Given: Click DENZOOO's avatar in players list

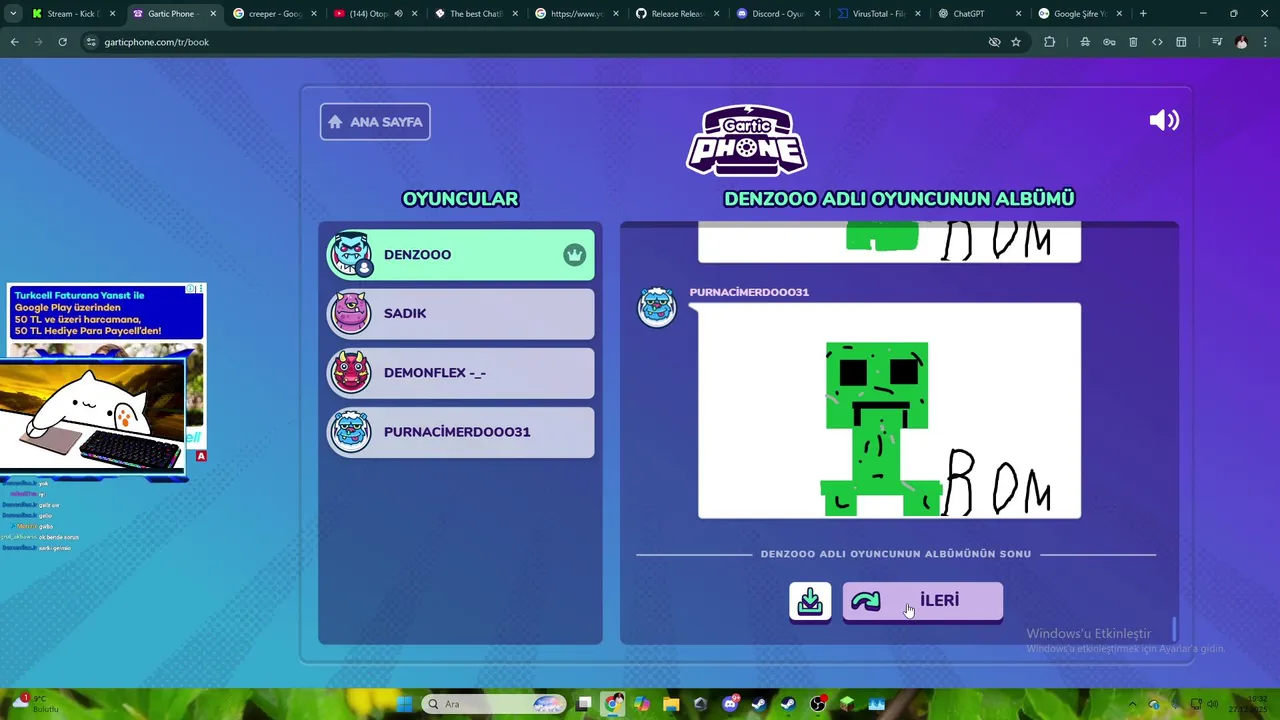Looking at the screenshot, I should (351, 254).
